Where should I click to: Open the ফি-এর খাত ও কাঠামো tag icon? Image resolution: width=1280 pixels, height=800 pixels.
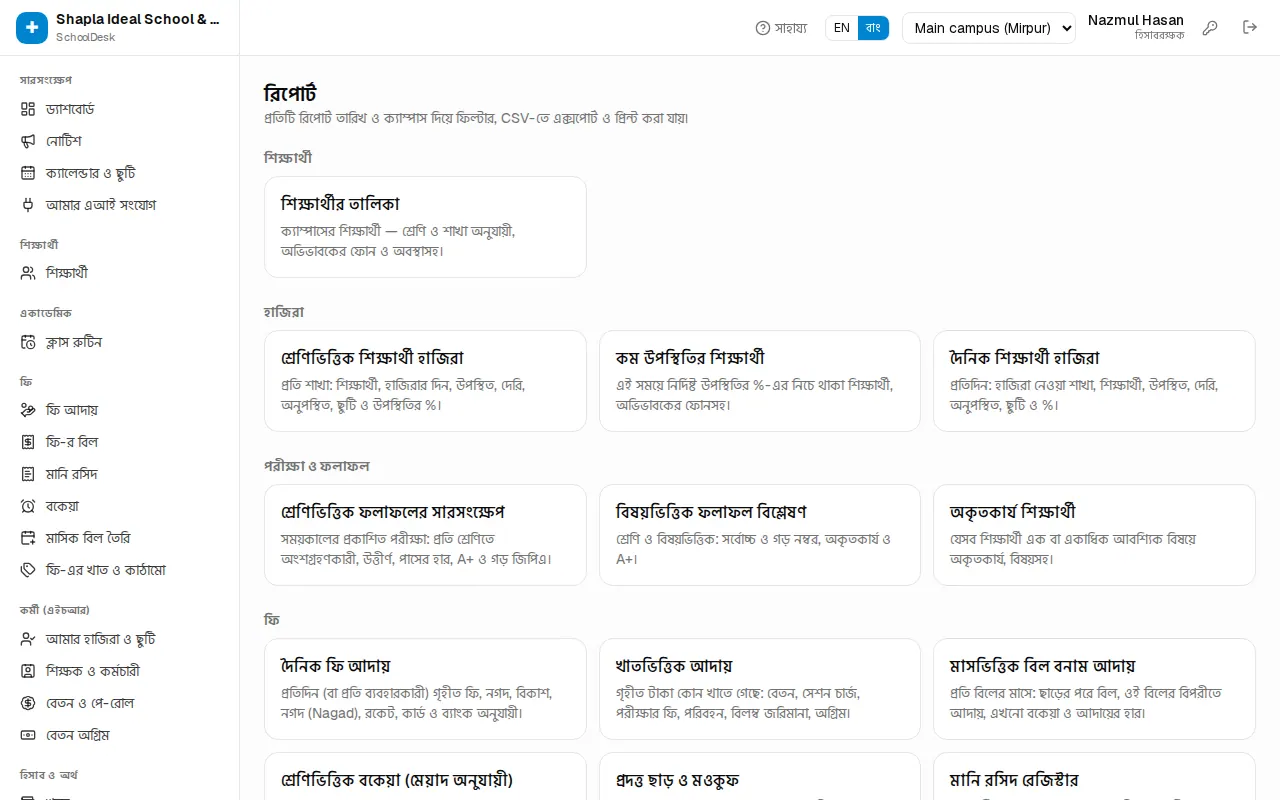point(28,570)
